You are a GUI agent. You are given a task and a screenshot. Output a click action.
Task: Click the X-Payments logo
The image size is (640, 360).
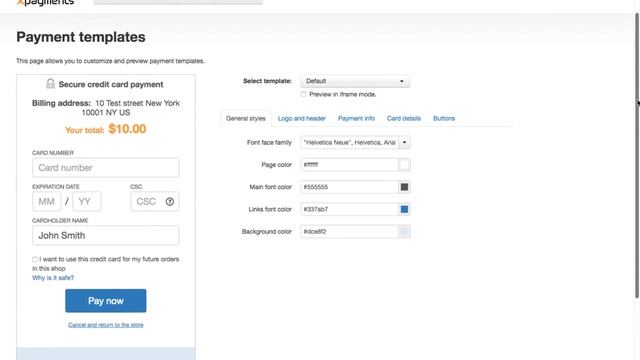point(45,2)
